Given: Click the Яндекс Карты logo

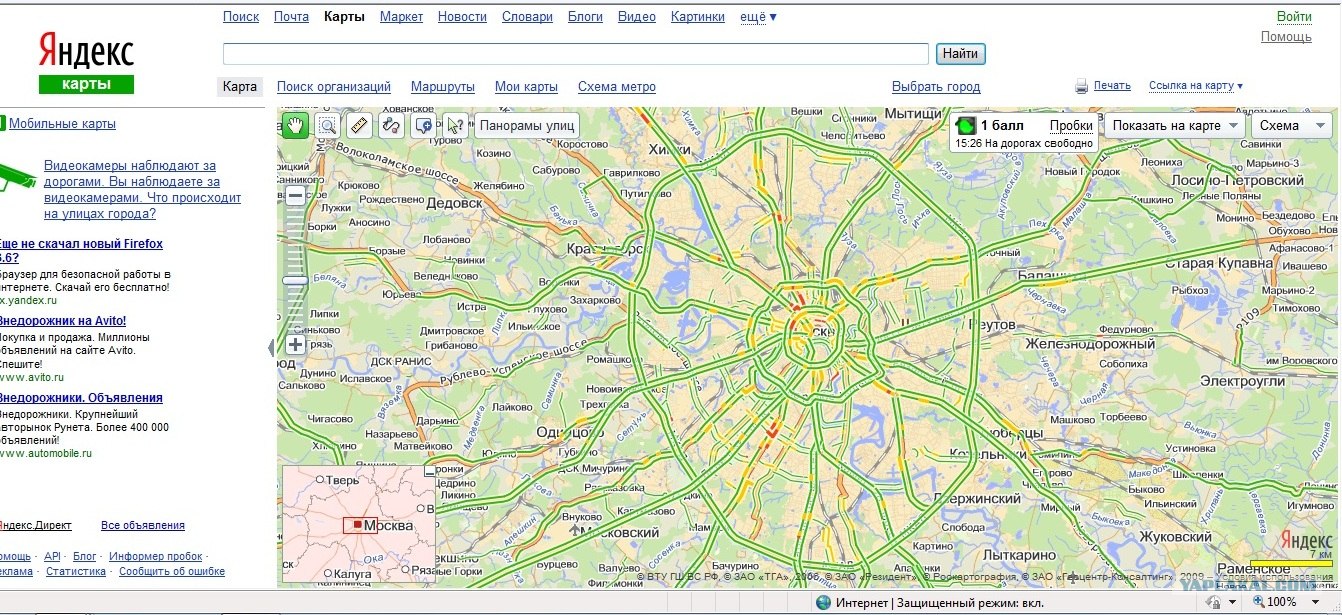Looking at the screenshot, I should [x=86, y=62].
